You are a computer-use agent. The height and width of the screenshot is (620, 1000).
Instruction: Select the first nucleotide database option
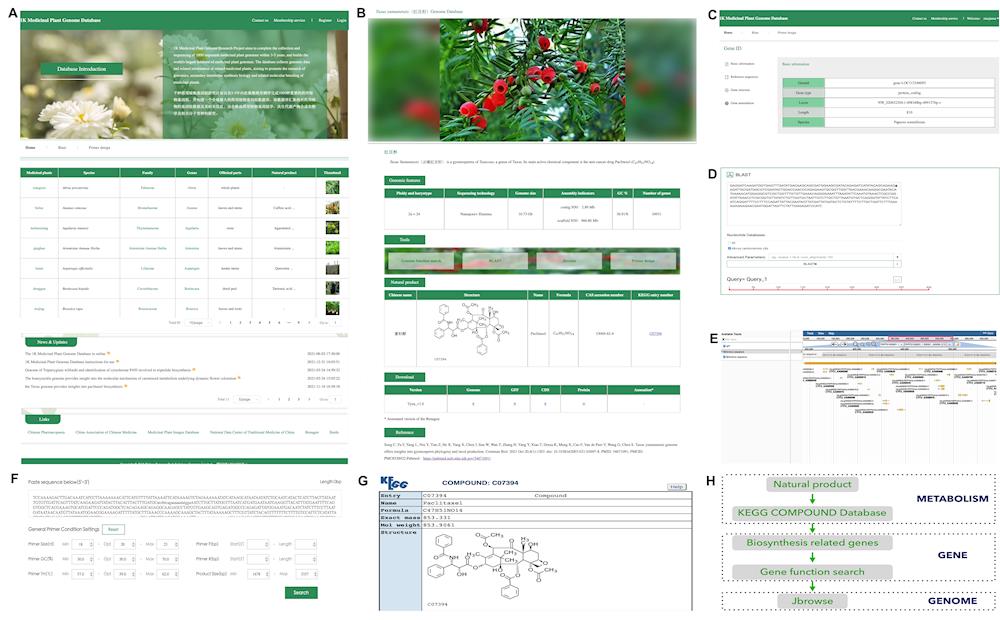(x=730, y=241)
